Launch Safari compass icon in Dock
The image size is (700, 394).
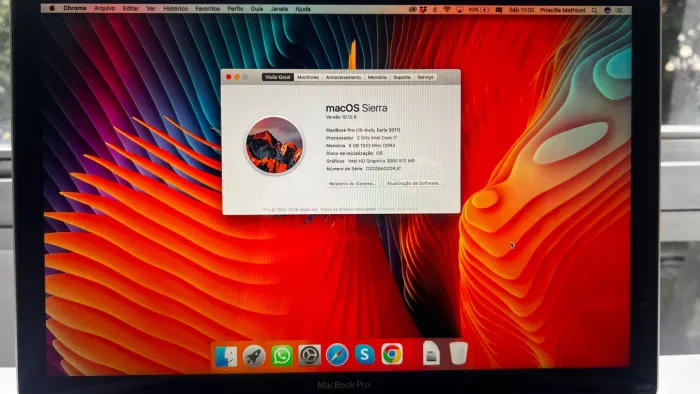point(337,355)
